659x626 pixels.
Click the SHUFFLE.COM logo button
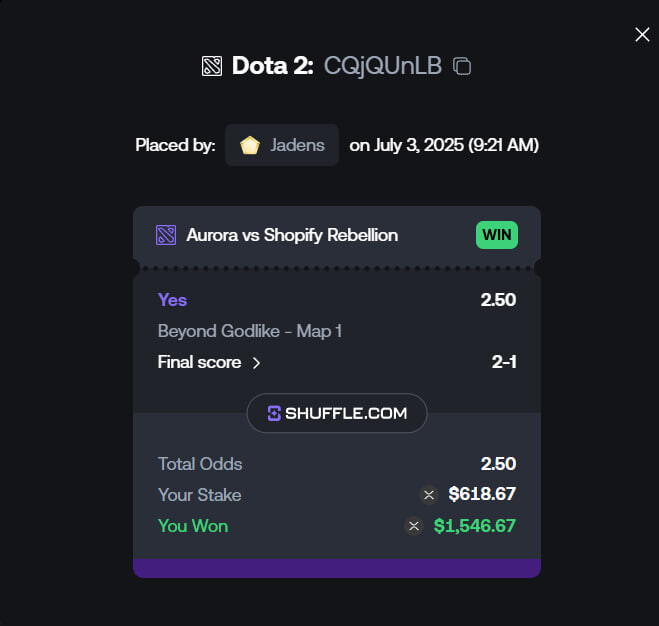tap(337, 413)
